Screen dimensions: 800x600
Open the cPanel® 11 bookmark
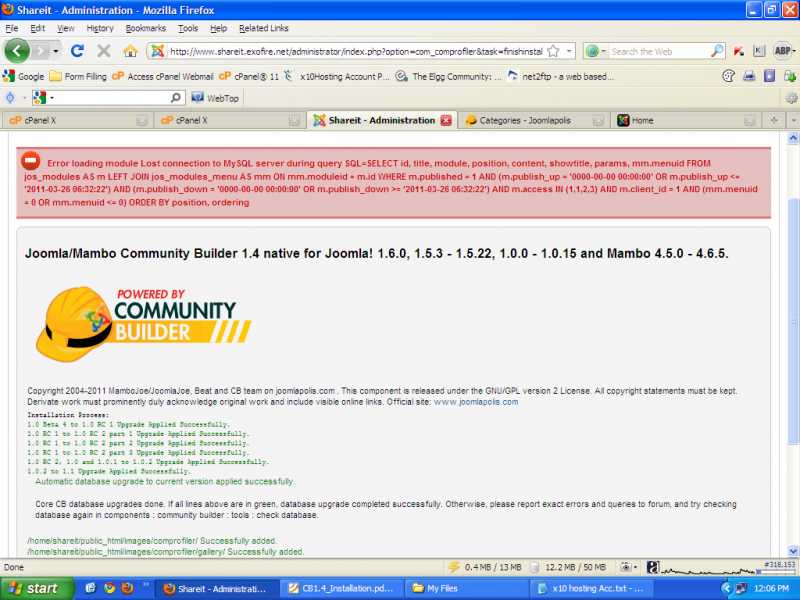(x=249, y=77)
